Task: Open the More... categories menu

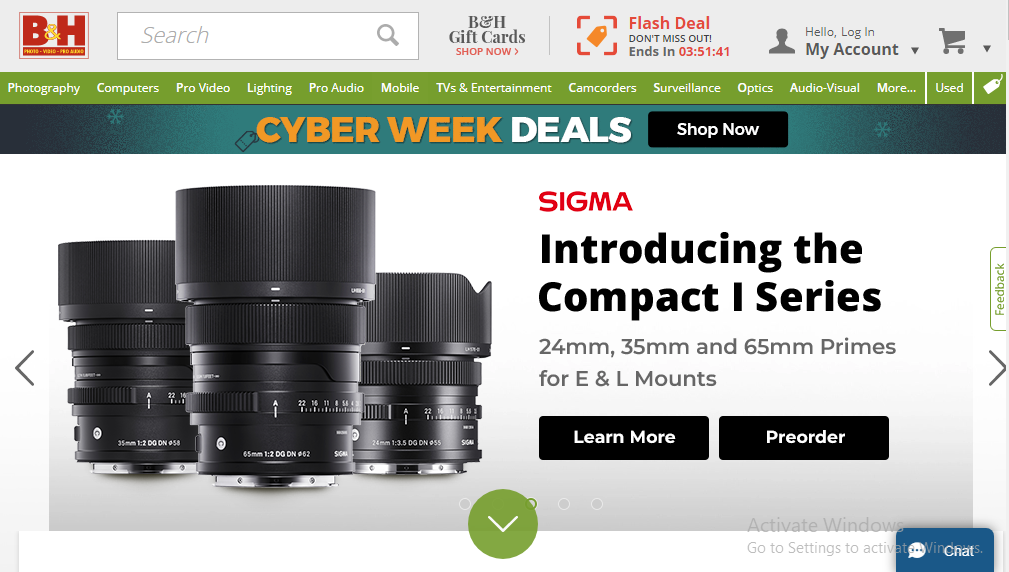Action: (x=896, y=87)
